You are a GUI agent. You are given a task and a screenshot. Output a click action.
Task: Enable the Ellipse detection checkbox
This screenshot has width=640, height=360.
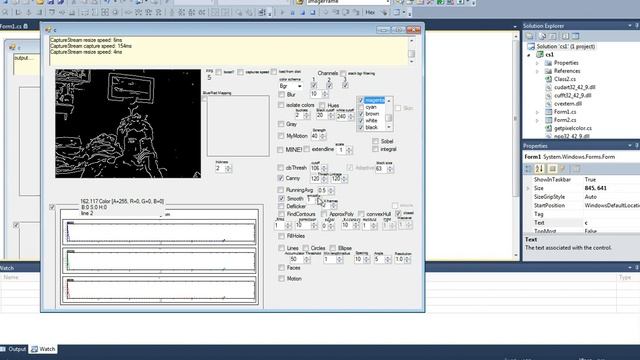[333, 248]
